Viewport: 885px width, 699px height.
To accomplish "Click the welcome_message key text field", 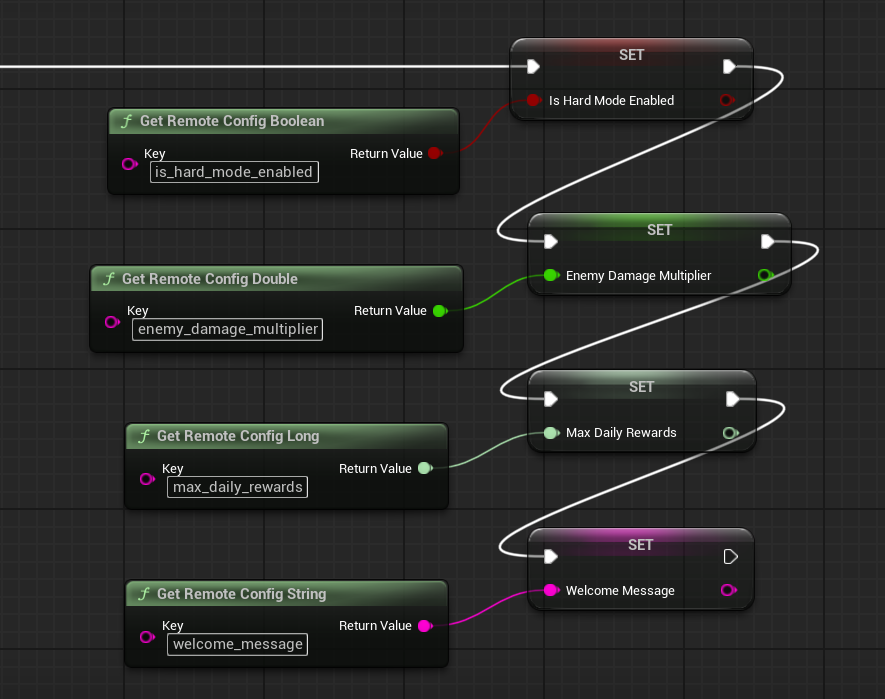I will 237,644.
